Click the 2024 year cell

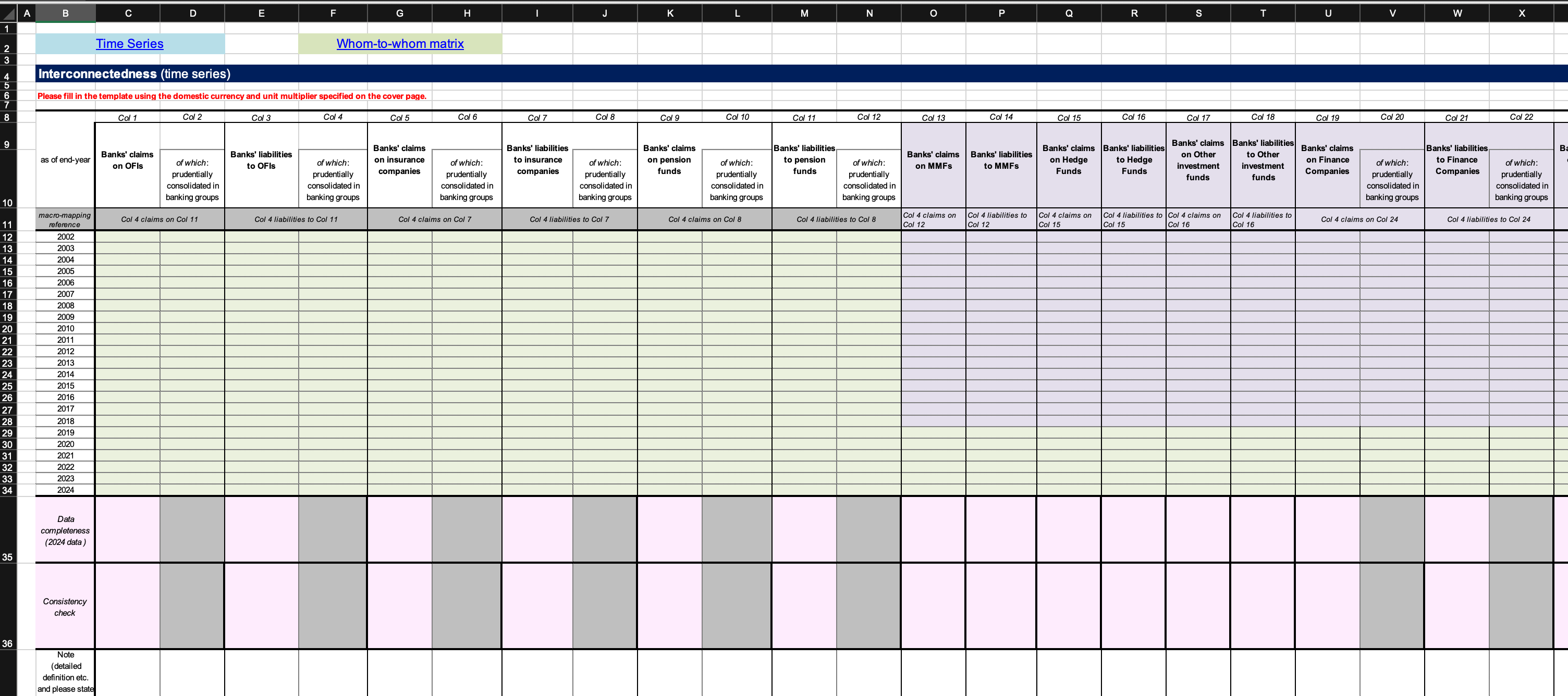[66, 490]
